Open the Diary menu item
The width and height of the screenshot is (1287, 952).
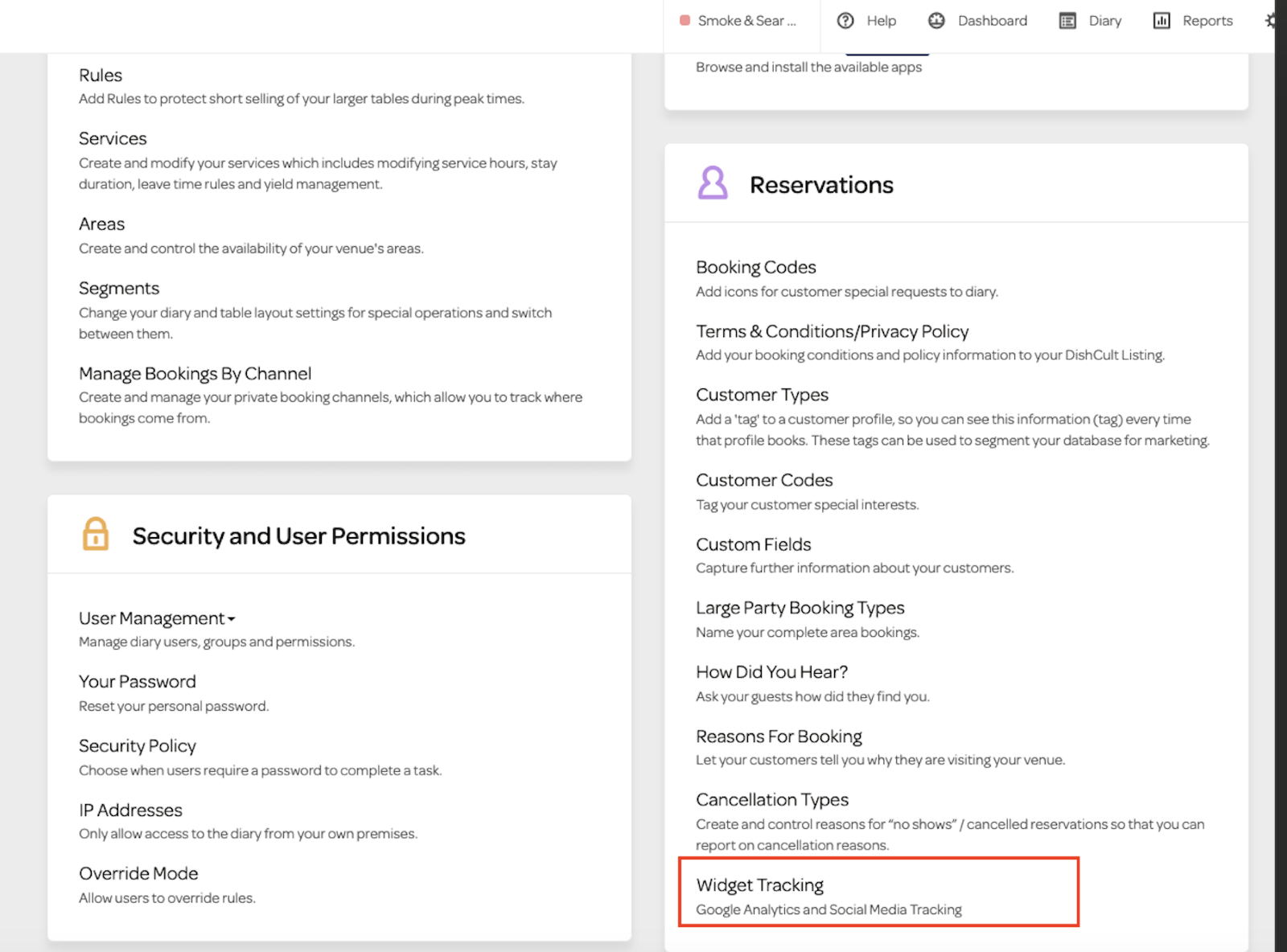1104,21
